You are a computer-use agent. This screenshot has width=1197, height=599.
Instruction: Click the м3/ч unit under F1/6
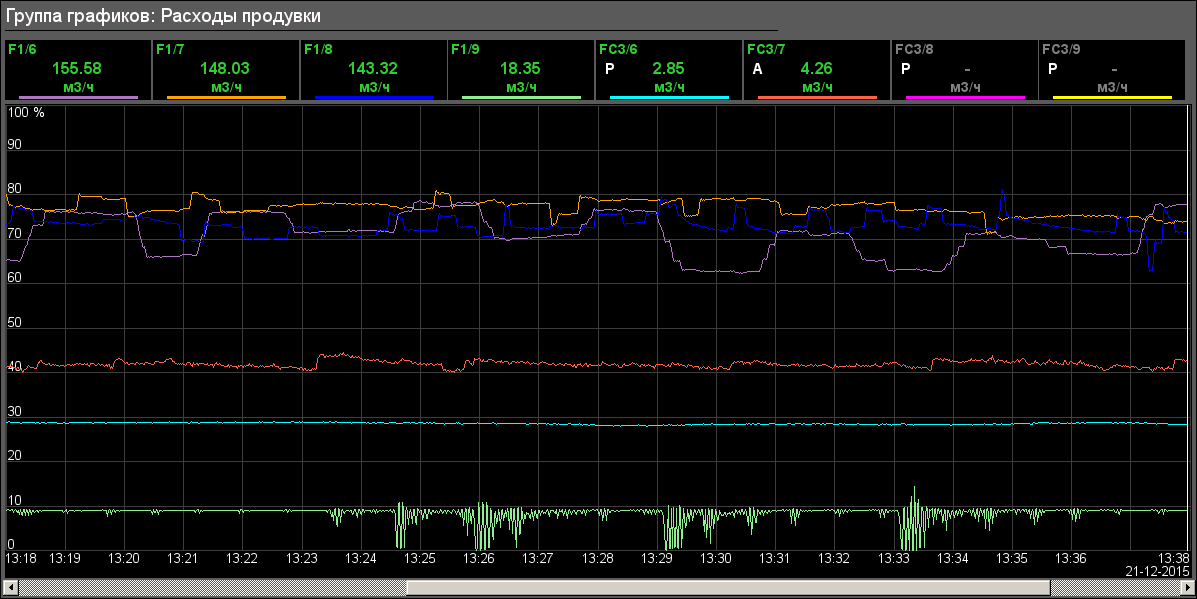tap(78, 87)
